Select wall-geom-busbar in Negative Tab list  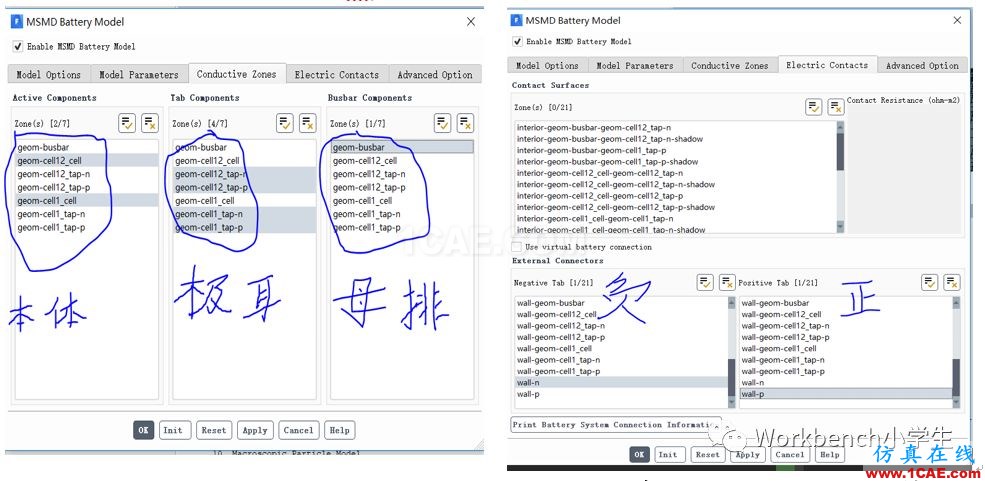click(621, 303)
